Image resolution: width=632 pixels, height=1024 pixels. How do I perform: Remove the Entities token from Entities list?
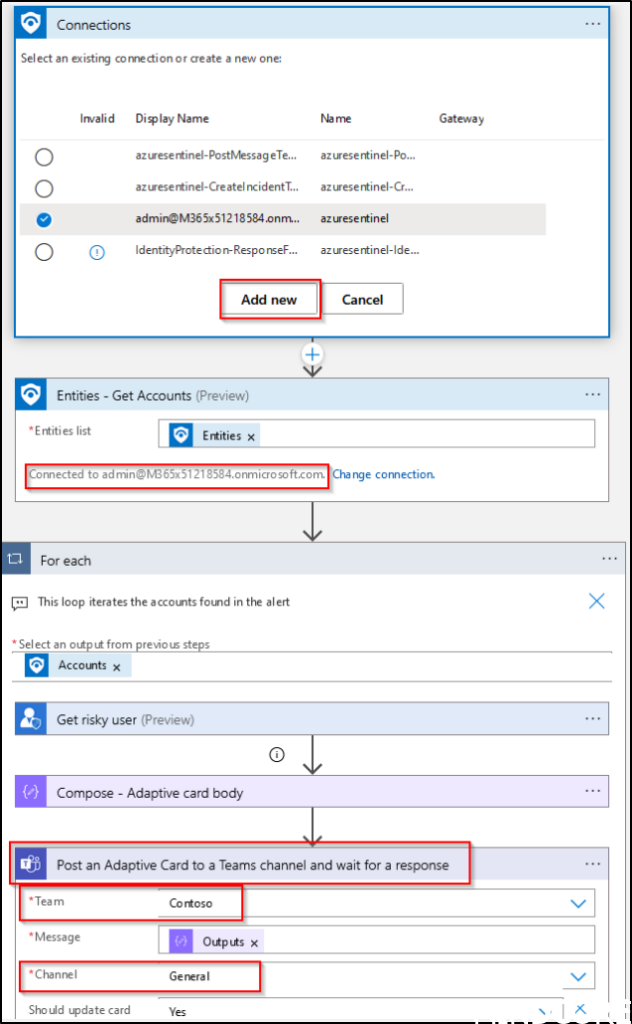[x=251, y=436]
